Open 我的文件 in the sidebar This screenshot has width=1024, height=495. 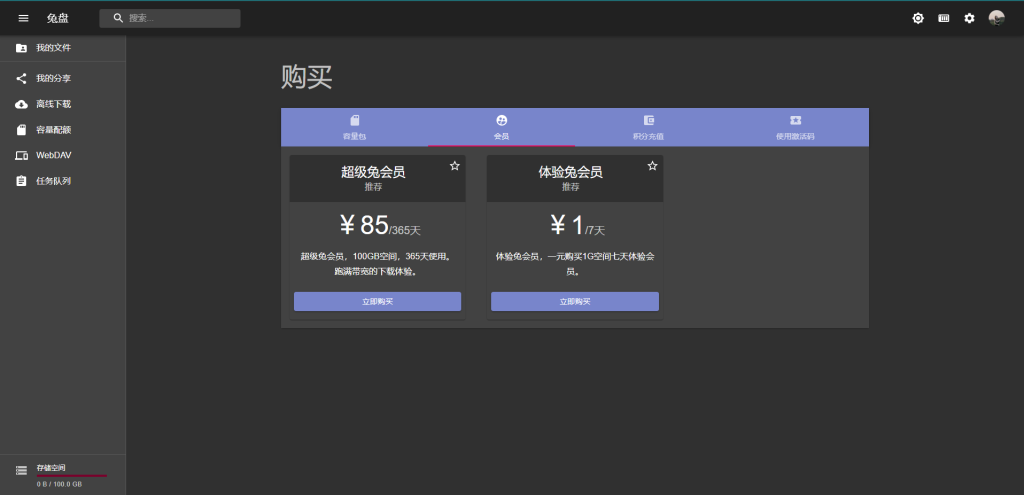coord(54,48)
